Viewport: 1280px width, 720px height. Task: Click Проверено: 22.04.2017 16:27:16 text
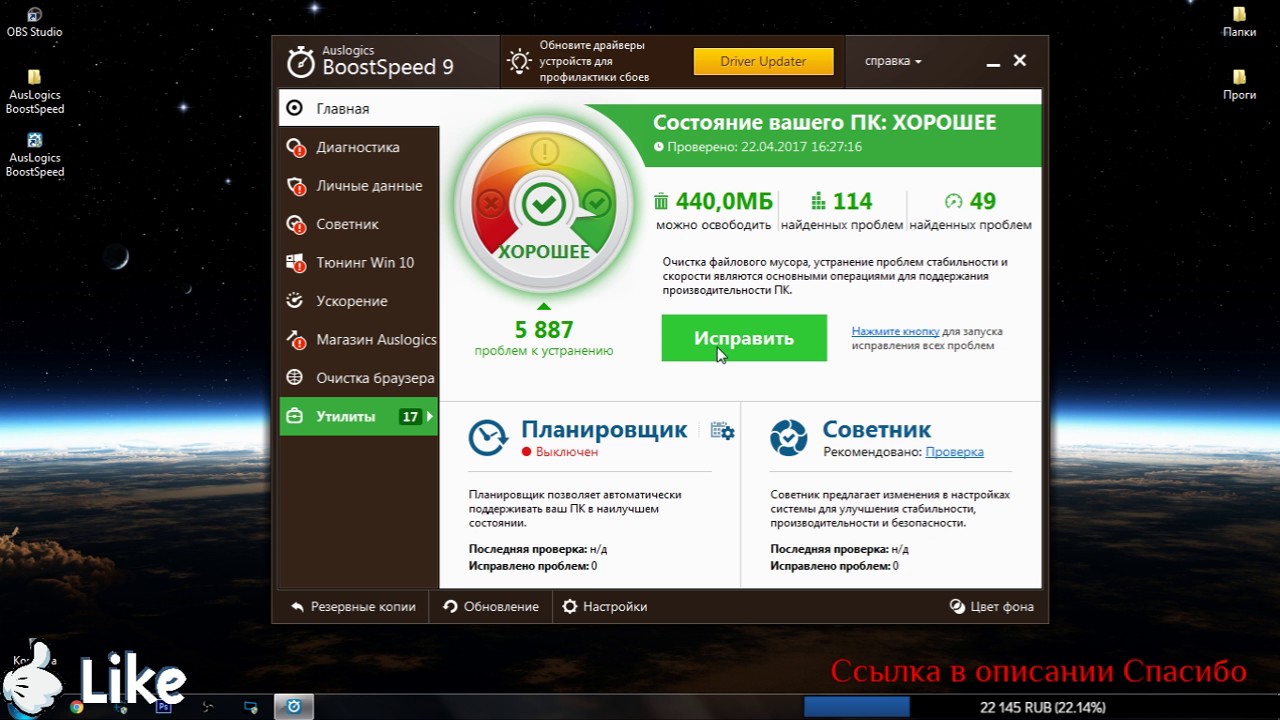click(x=758, y=147)
